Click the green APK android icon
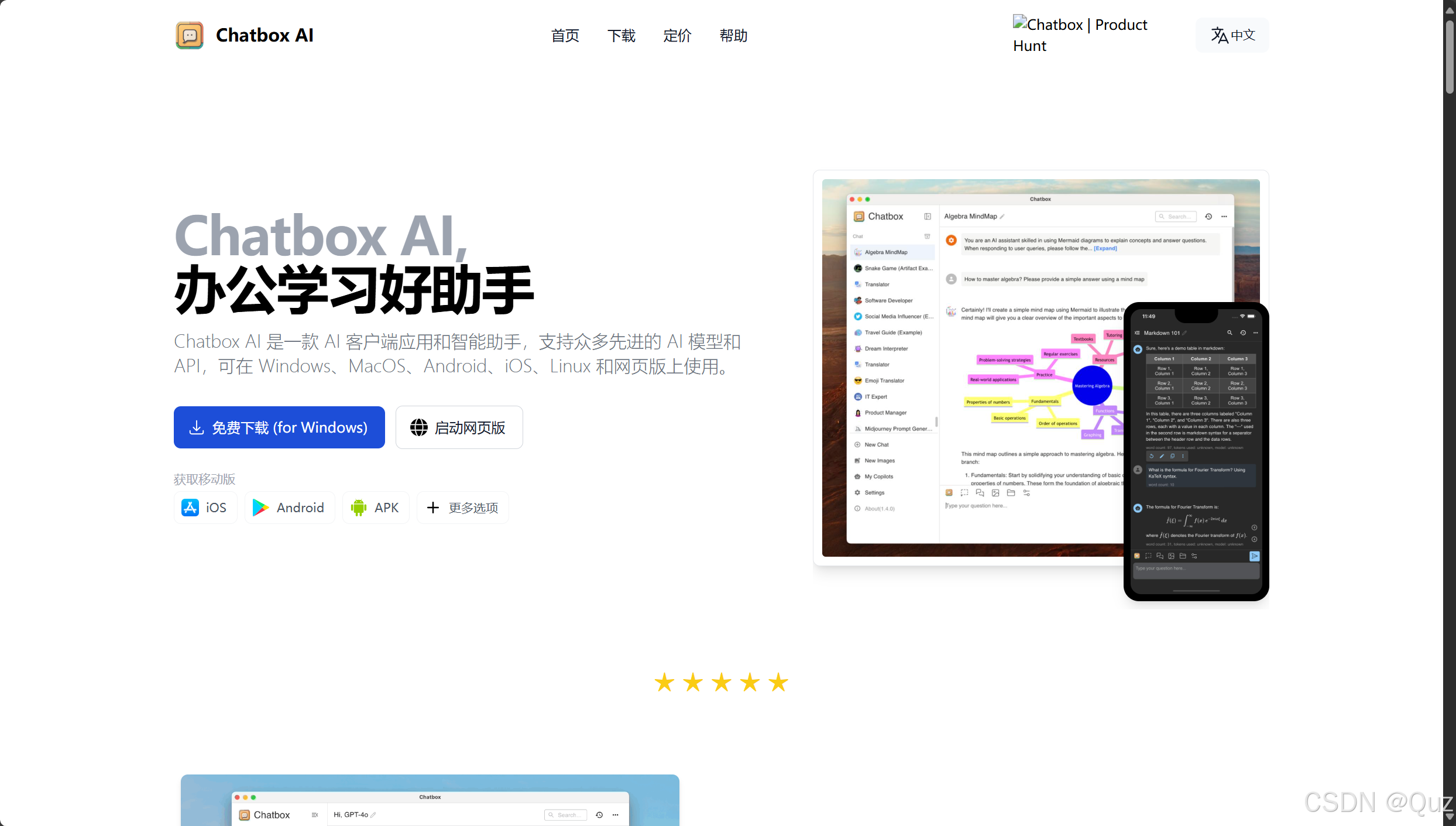This screenshot has width=1456, height=826. (x=358, y=508)
